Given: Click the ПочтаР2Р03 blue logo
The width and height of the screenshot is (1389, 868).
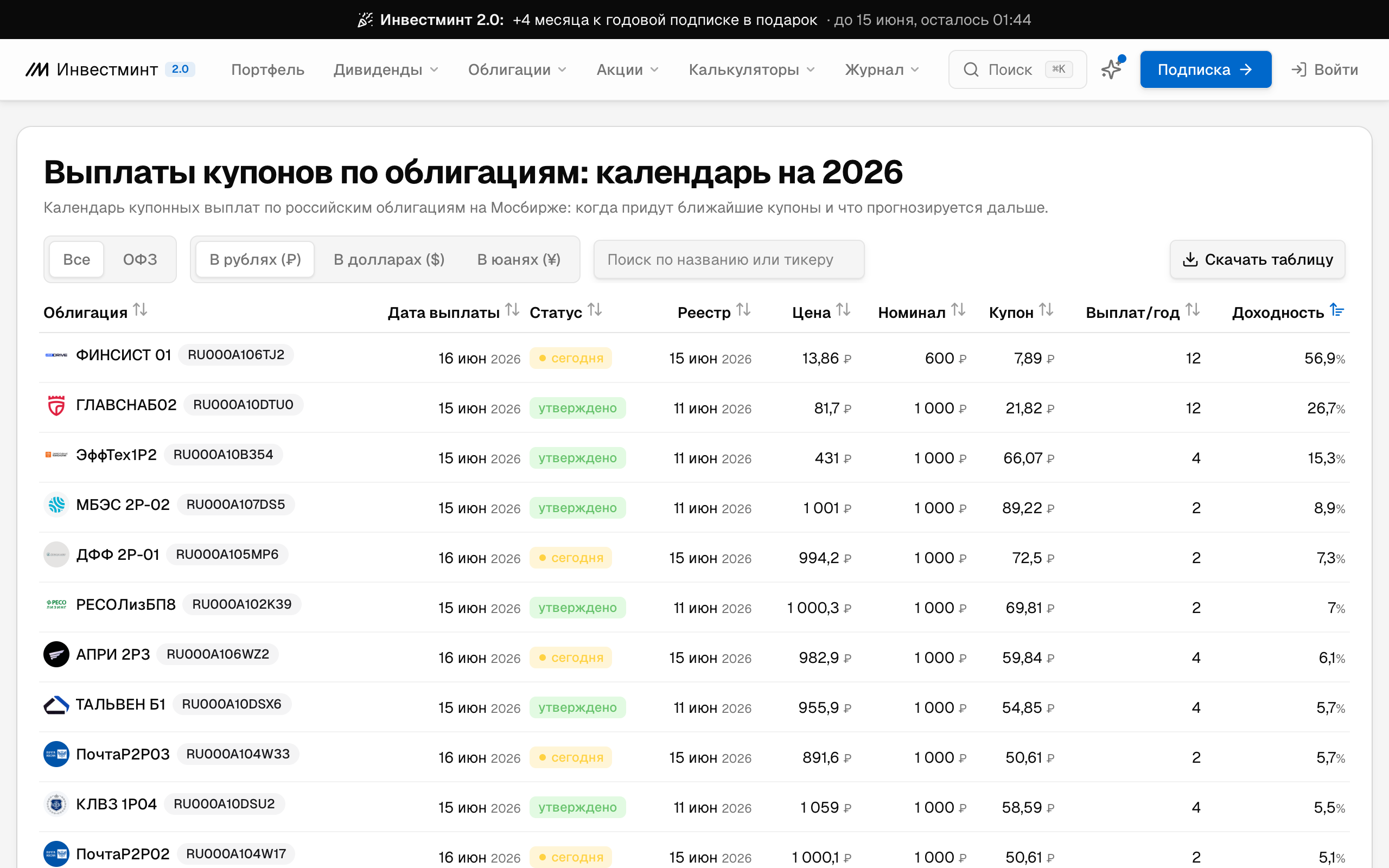Looking at the screenshot, I should click(x=56, y=754).
